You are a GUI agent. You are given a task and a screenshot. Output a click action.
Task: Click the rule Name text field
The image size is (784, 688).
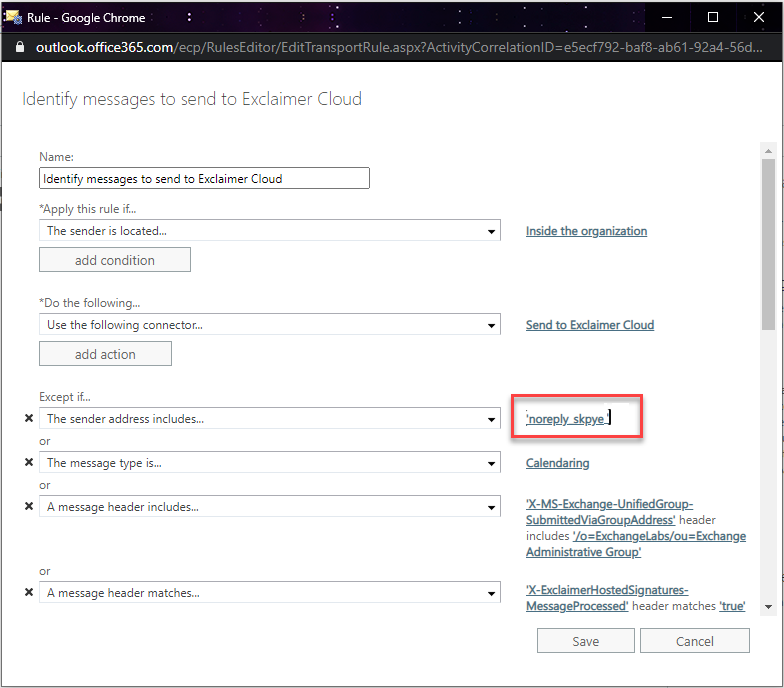point(204,179)
